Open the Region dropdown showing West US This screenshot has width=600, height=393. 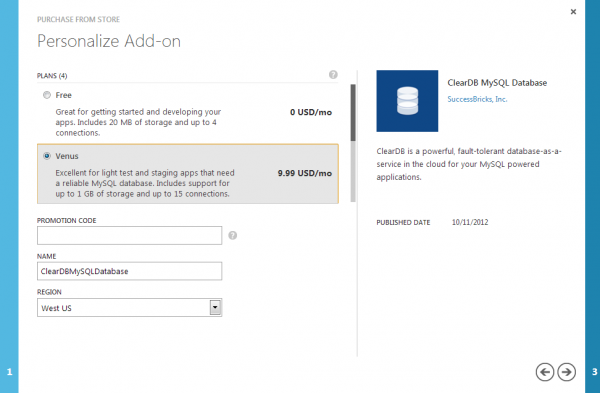point(129,308)
